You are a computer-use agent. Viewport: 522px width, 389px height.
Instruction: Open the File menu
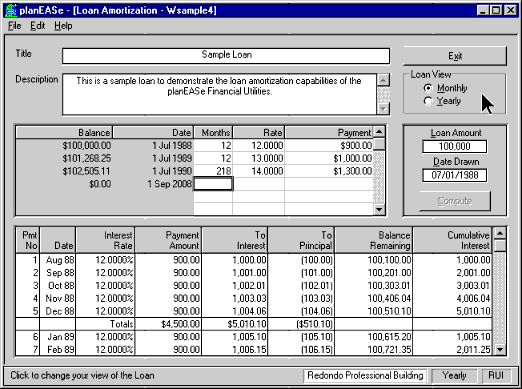[14, 26]
